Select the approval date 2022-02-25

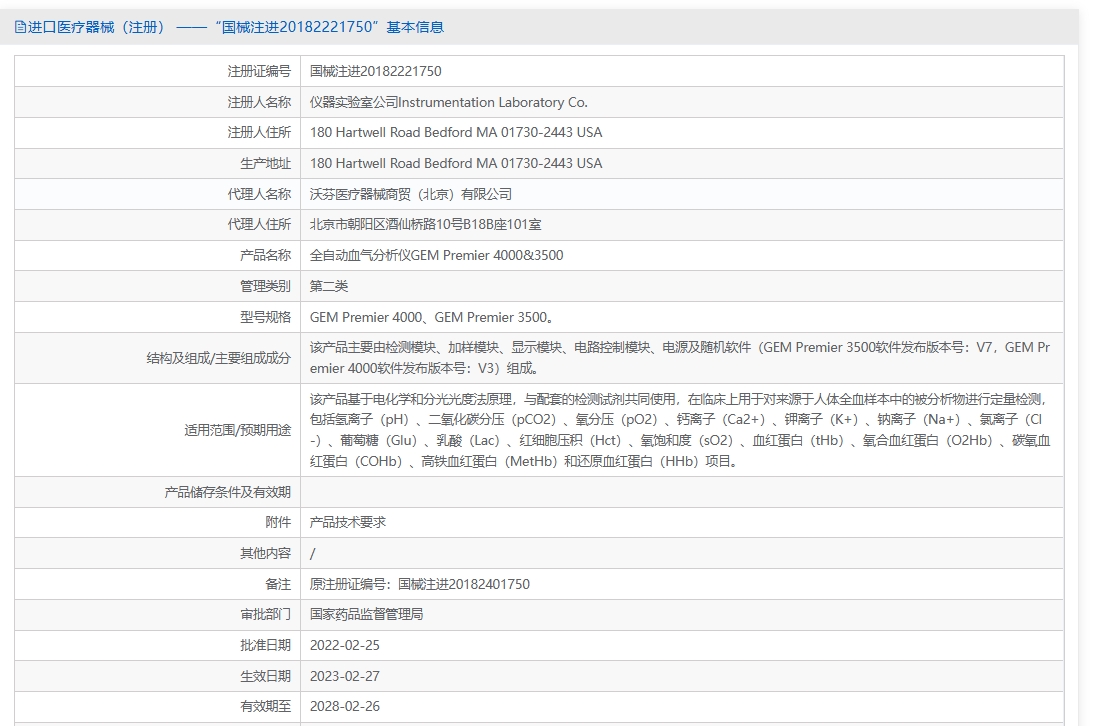pos(345,645)
